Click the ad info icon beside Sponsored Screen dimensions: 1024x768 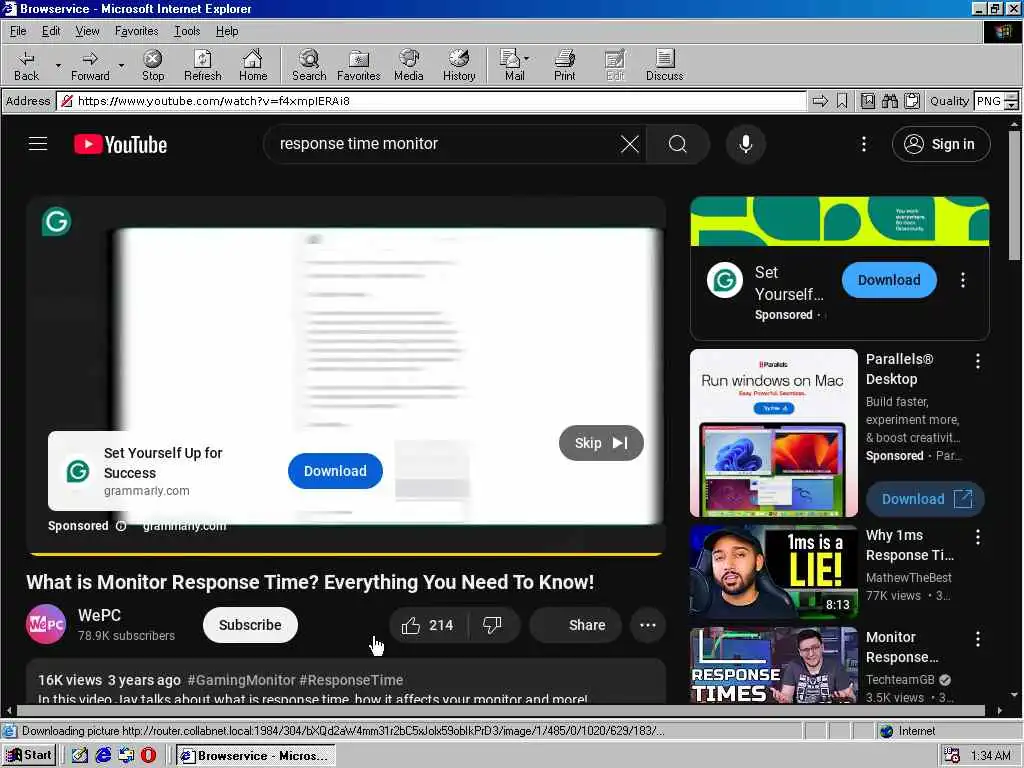pos(121,526)
